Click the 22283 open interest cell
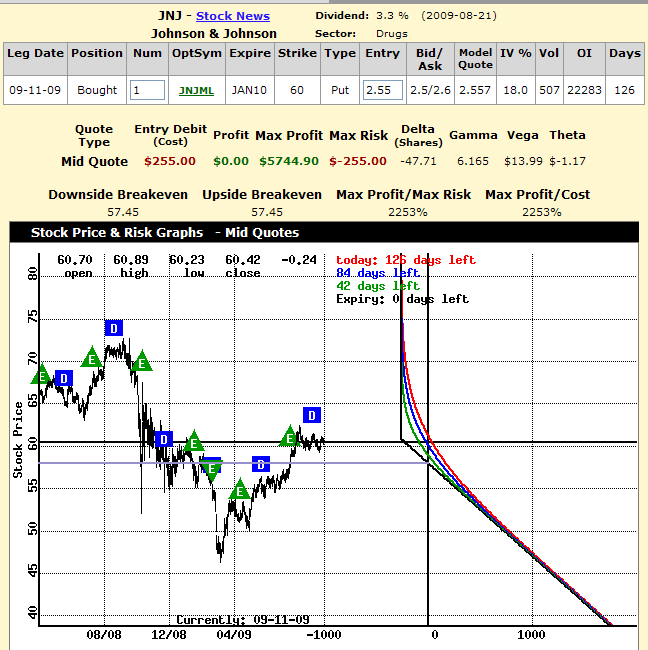This screenshot has height=650, width=648. coord(584,90)
